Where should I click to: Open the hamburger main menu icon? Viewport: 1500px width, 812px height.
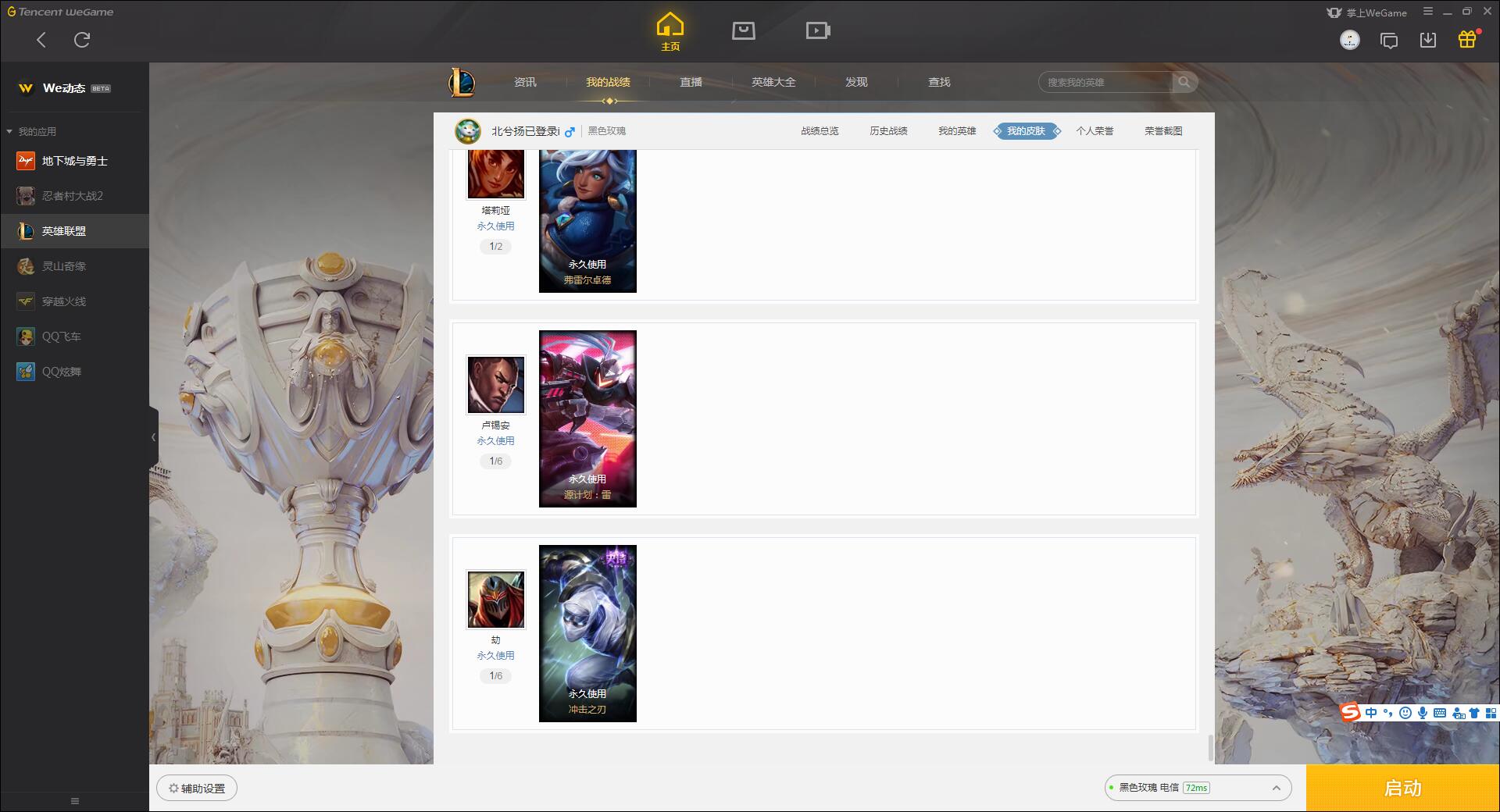click(x=1428, y=12)
